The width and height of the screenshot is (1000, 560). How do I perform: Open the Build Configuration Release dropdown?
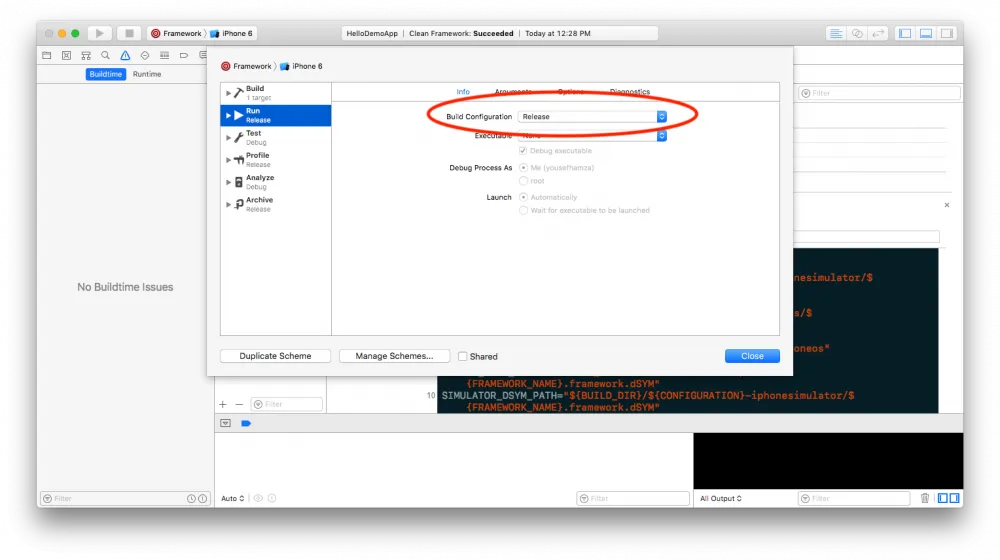tap(592, 117)
